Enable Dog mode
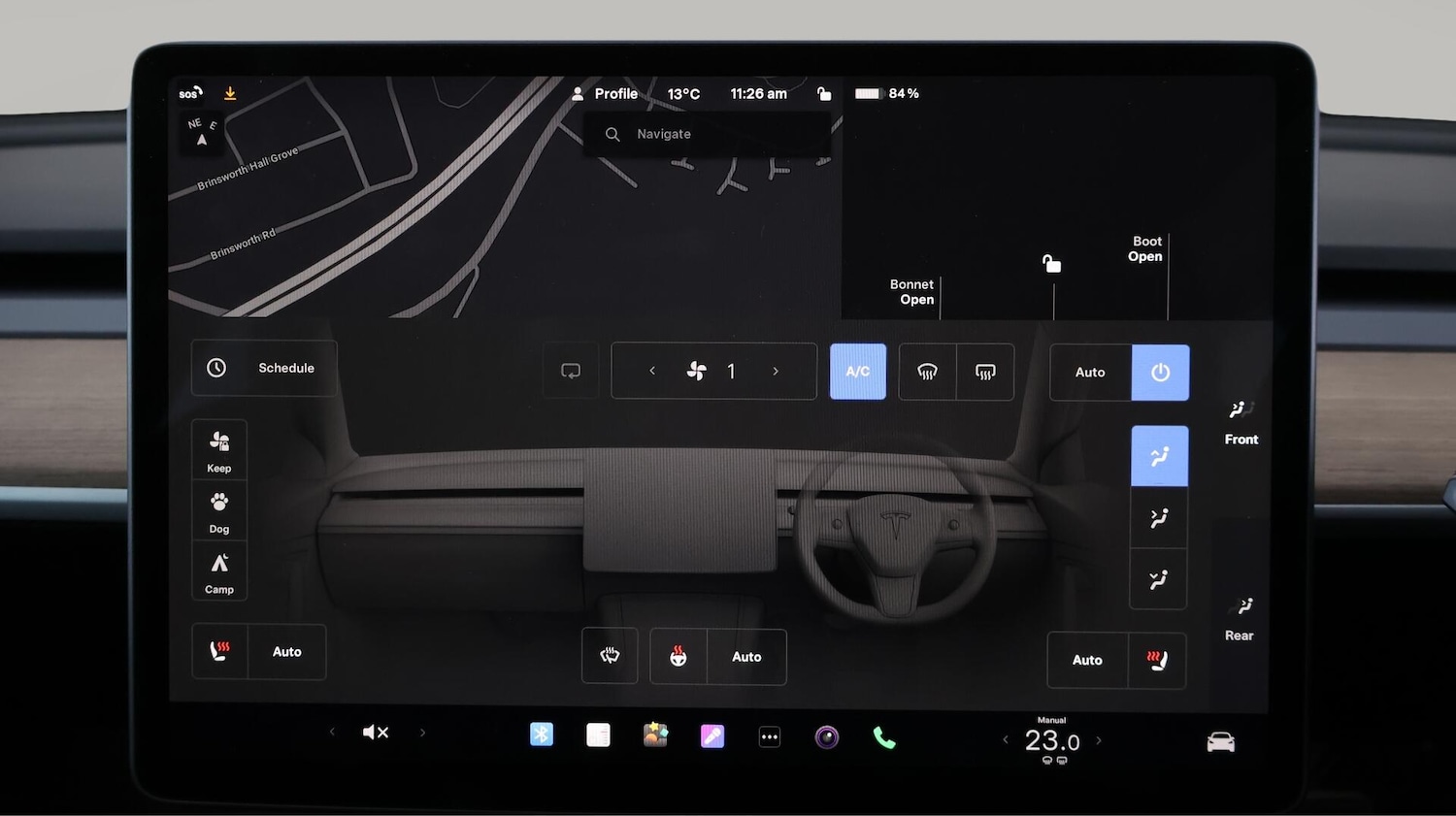Image resolution: width=1456 pixels, height=816 pixels. 219,510
